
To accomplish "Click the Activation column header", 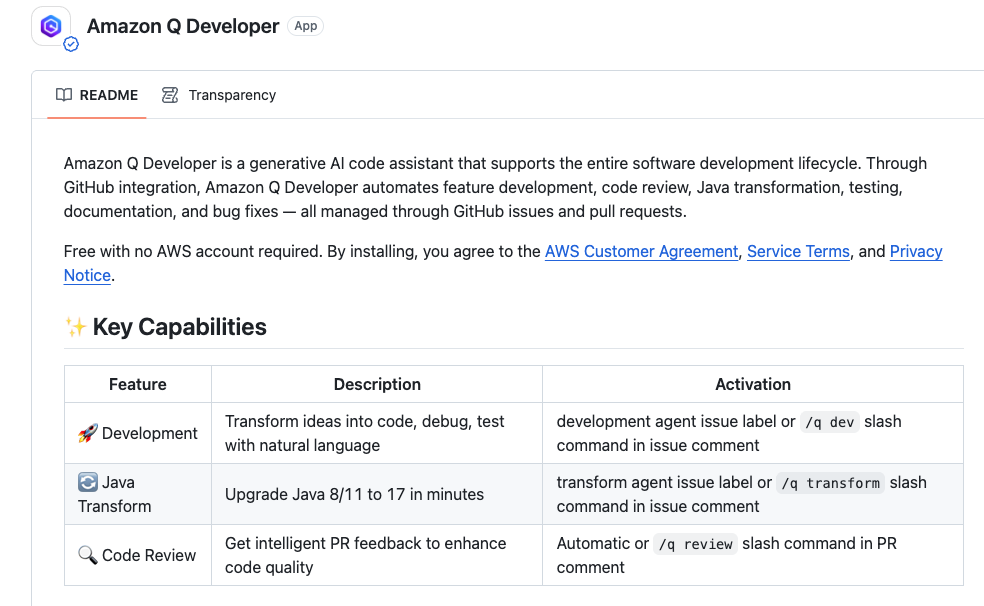I will (x=752, y=384).
